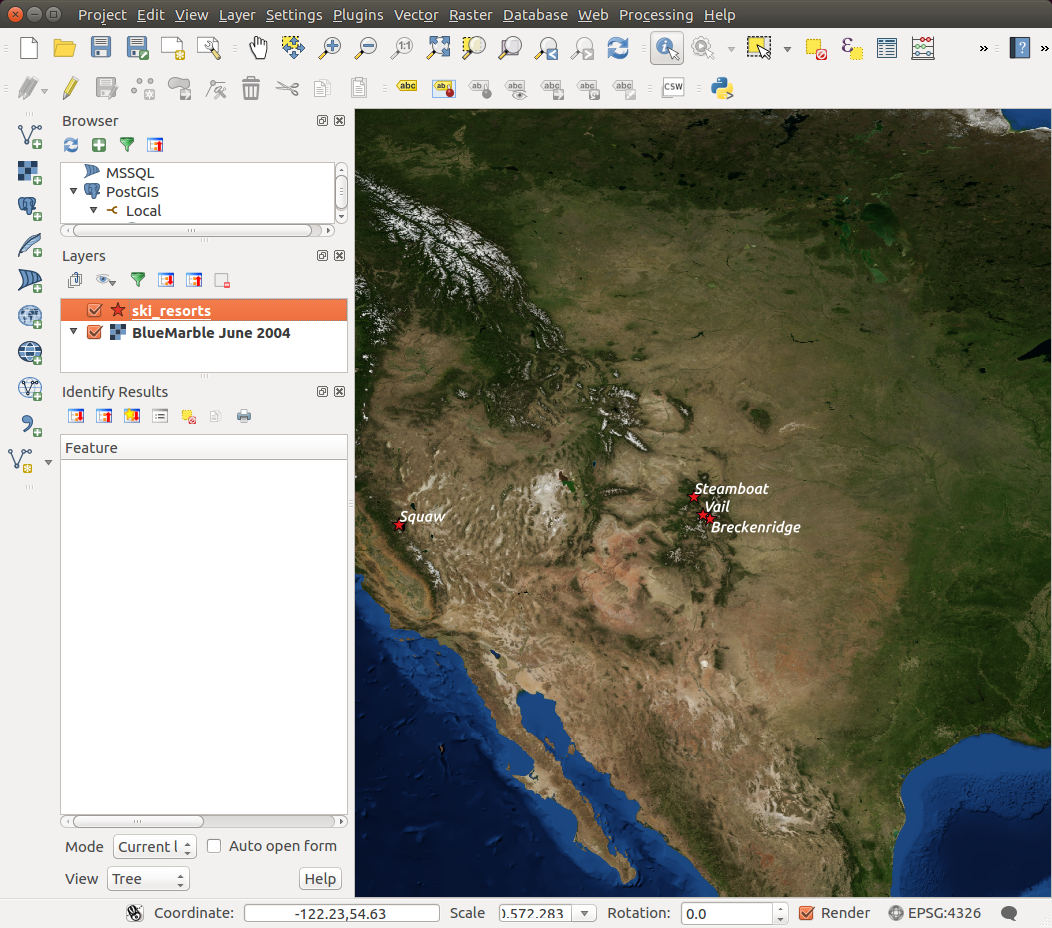
Task: Hide the BlueMarble June 2004 layer
Action: pyautogui.click(x=95, y=332)
